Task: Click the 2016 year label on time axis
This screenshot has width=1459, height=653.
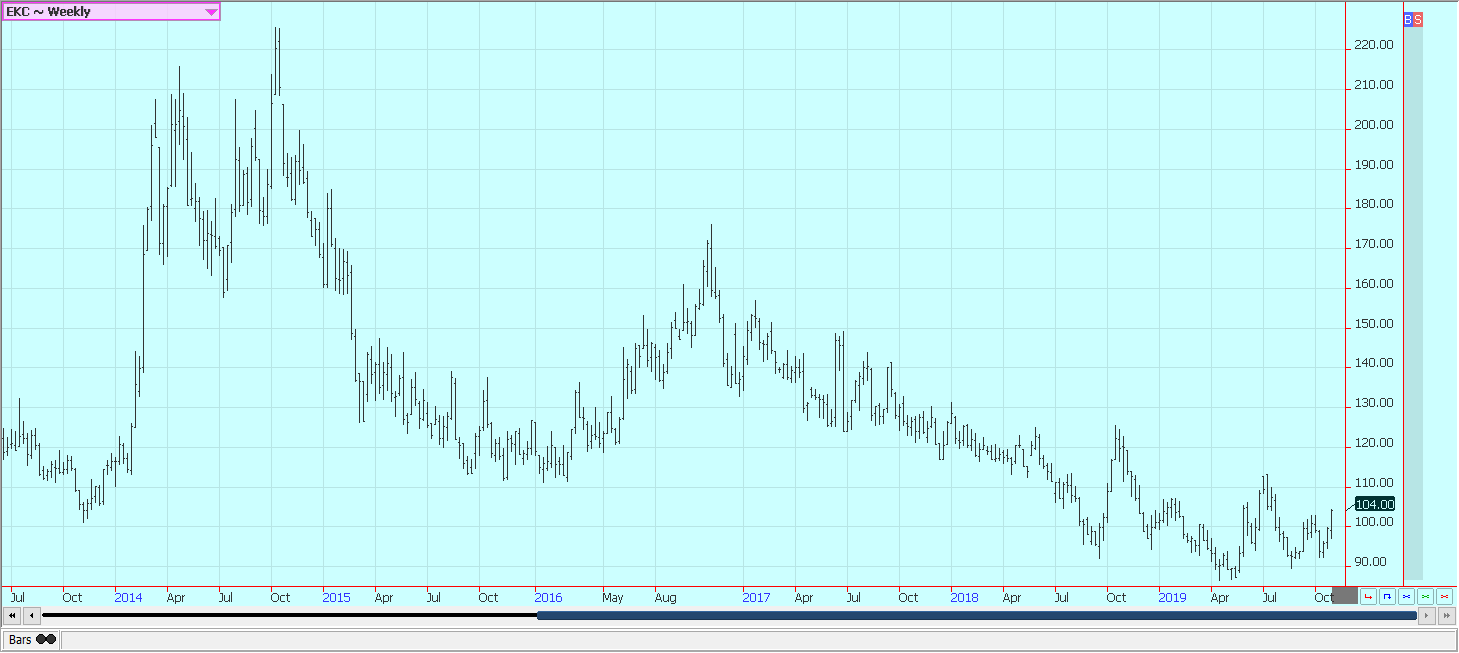Action: (x=548, y=598)
